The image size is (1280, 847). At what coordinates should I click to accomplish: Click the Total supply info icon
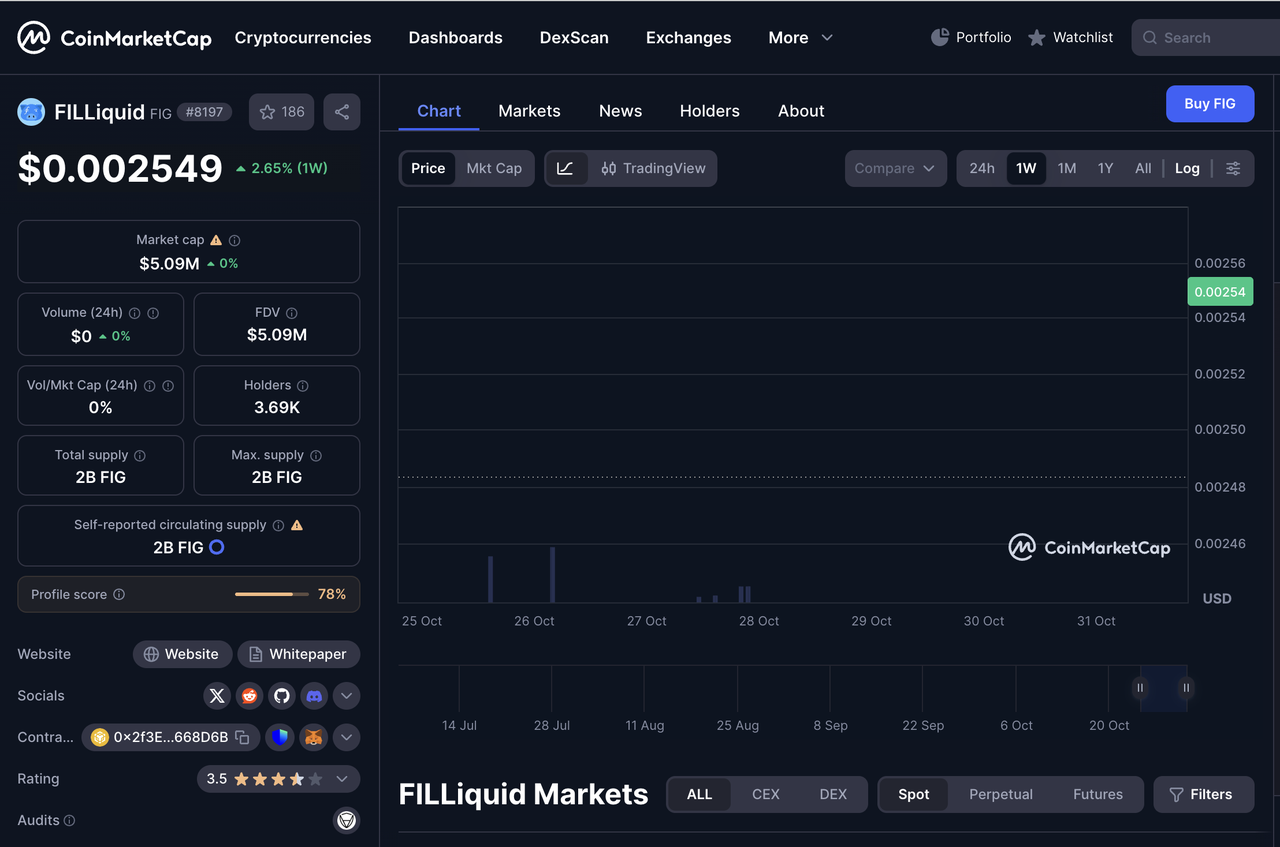140,455
